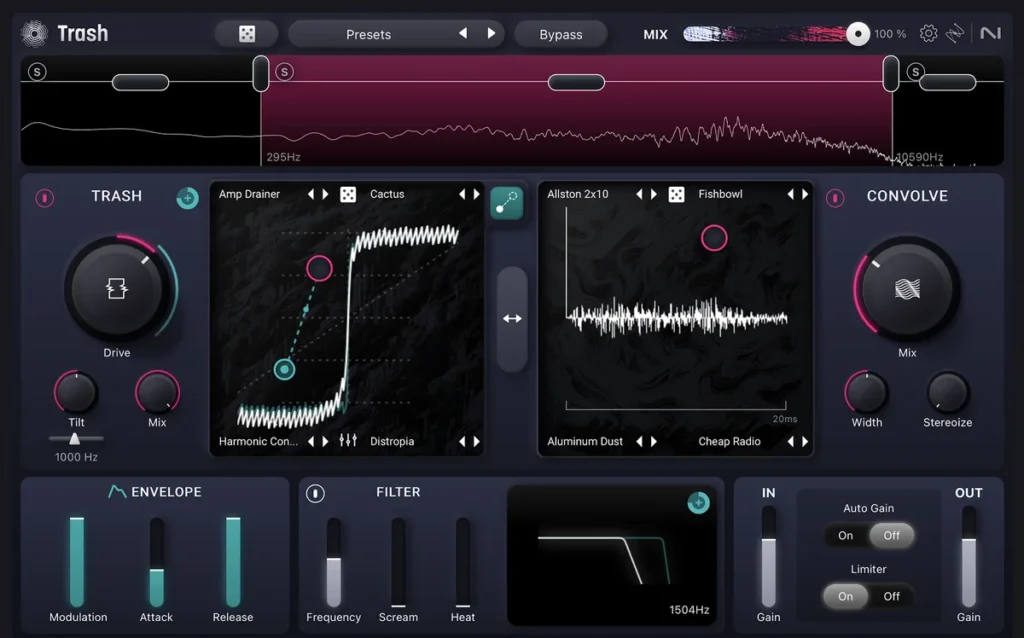The height and width of the screenshot is (638, 1024).
Task: Click the 10590Hz crossover handle
Action: 891,73
